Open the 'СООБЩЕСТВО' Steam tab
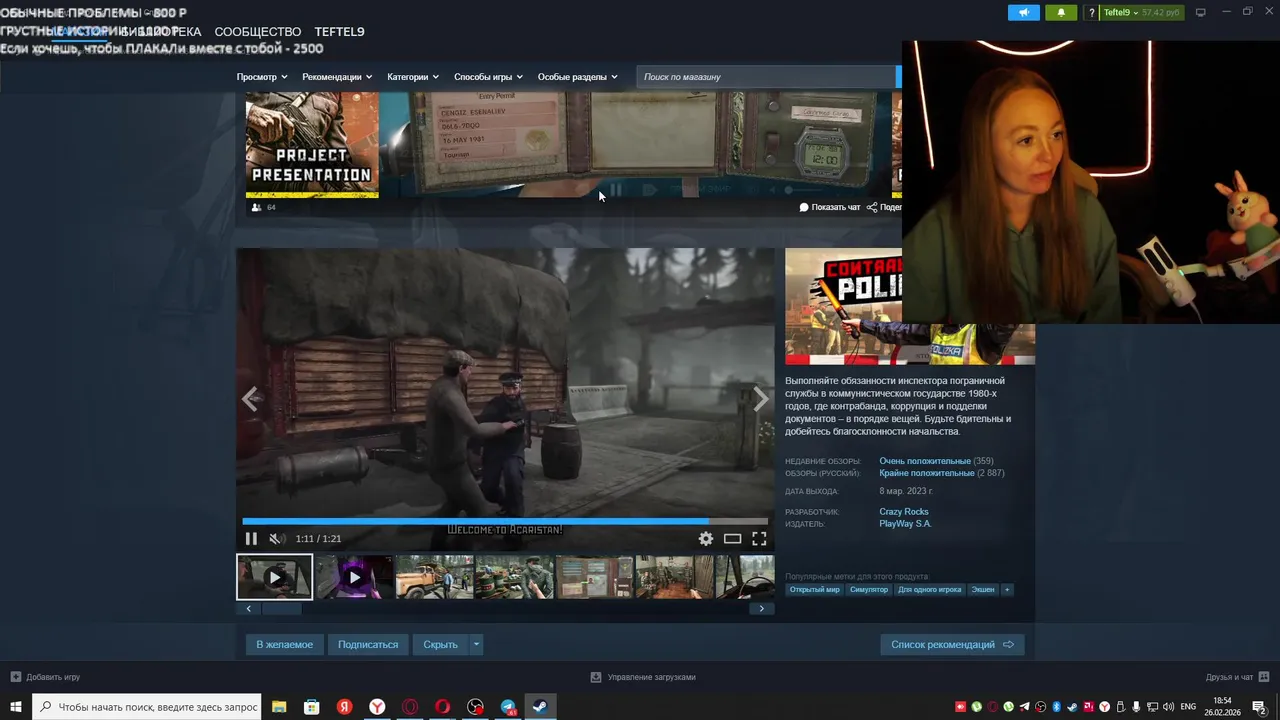 (257, 32)
